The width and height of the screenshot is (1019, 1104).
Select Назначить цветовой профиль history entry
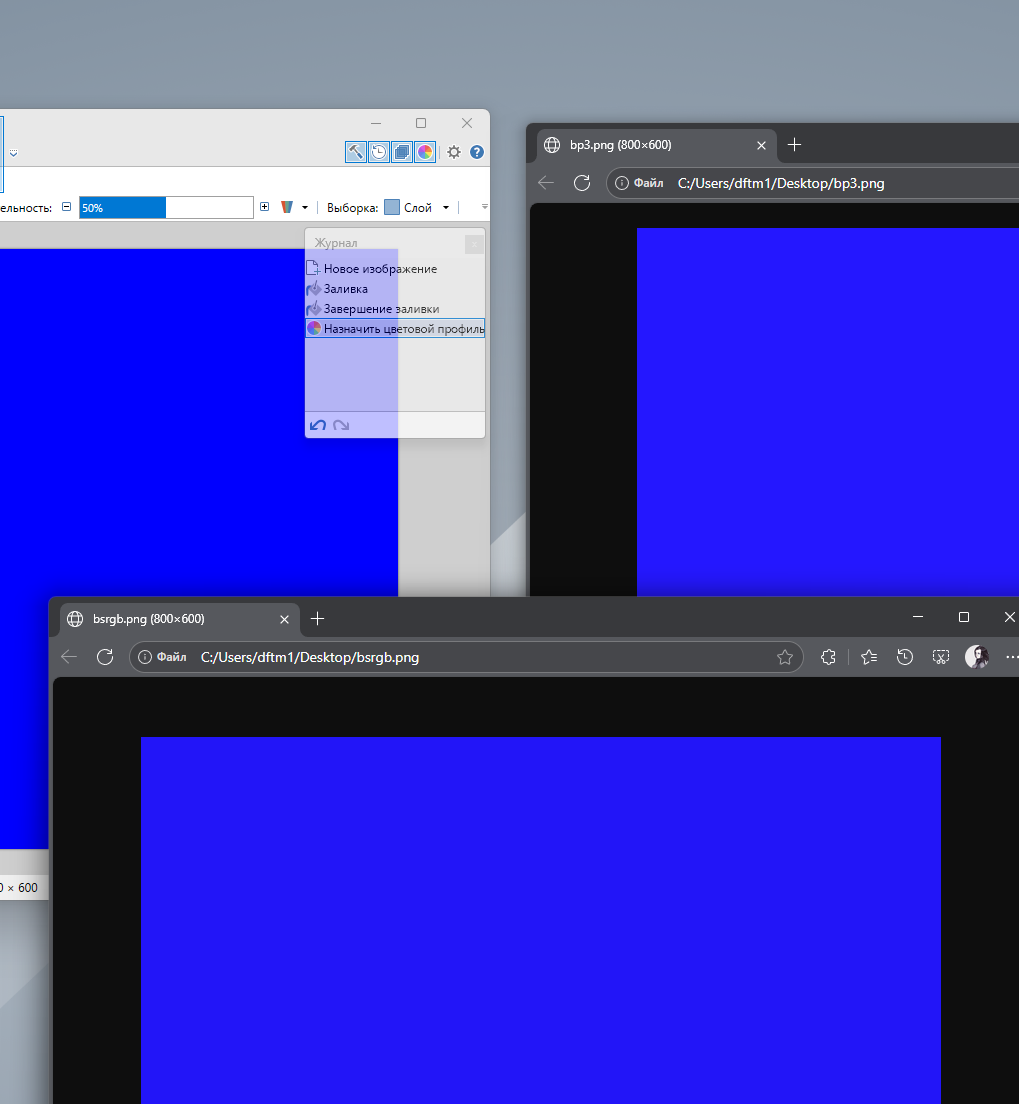pos(395,328)
